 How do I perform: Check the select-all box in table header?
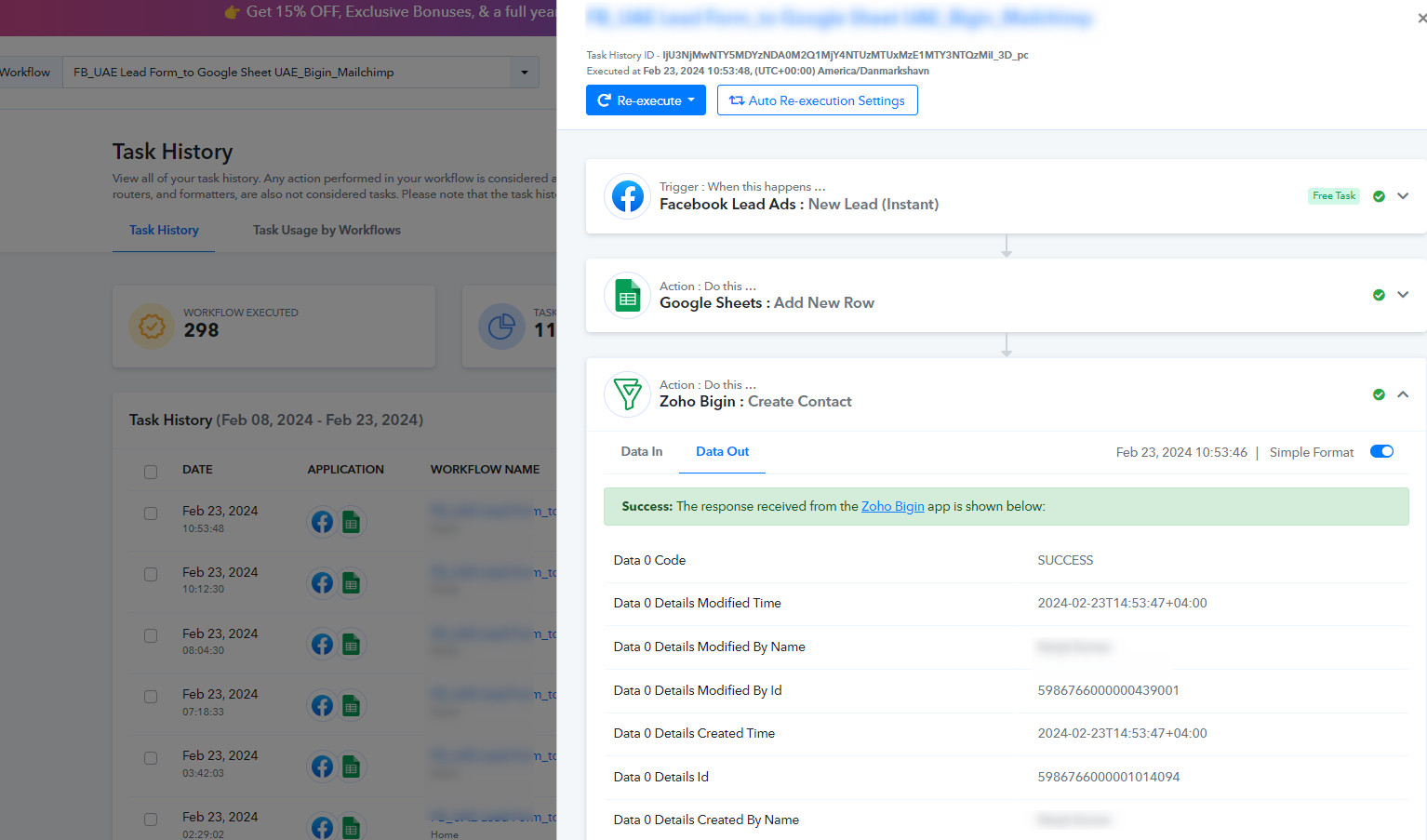click(151, 472)
